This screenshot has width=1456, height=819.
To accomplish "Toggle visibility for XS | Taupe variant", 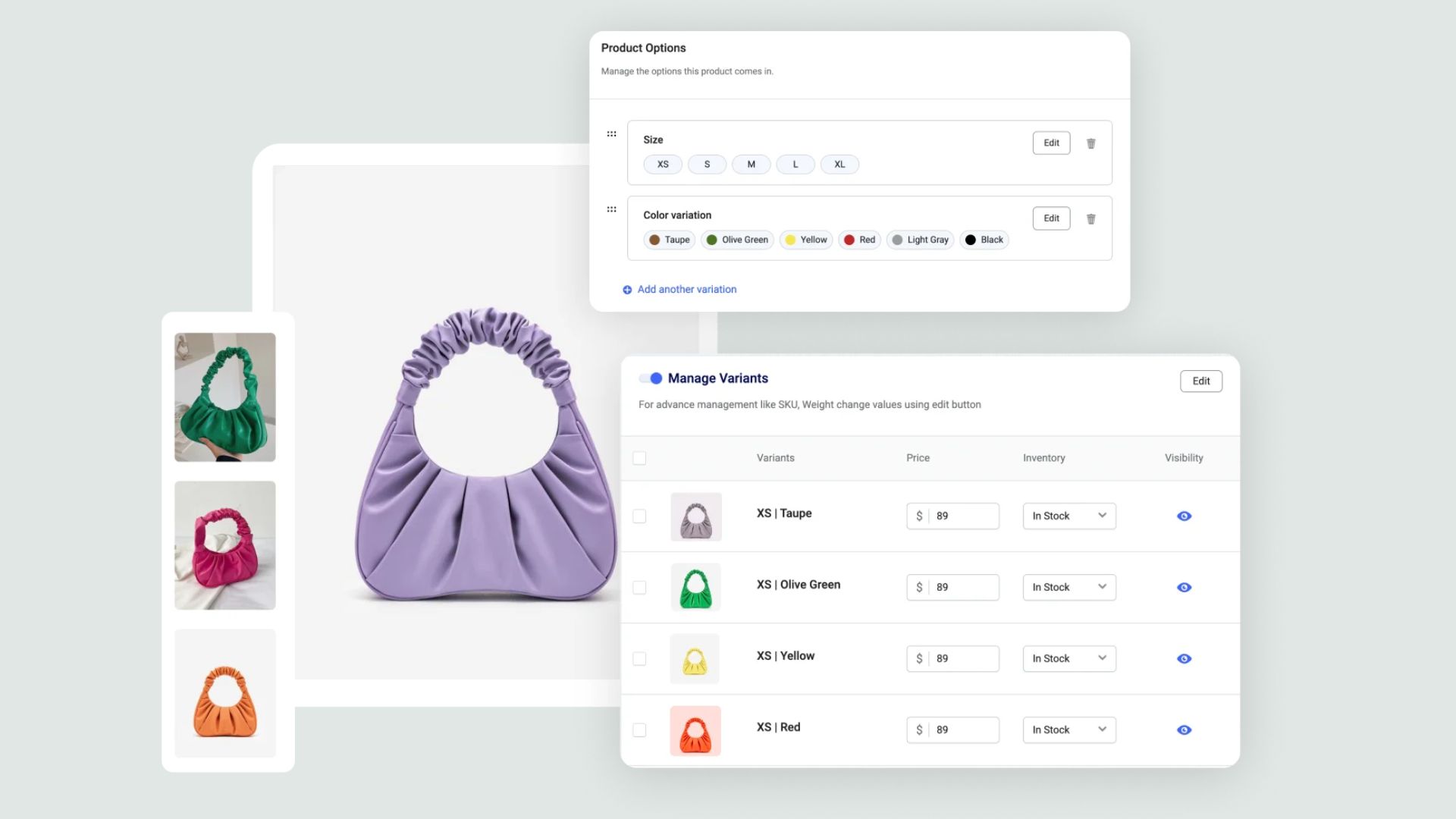I will 1184,515.
